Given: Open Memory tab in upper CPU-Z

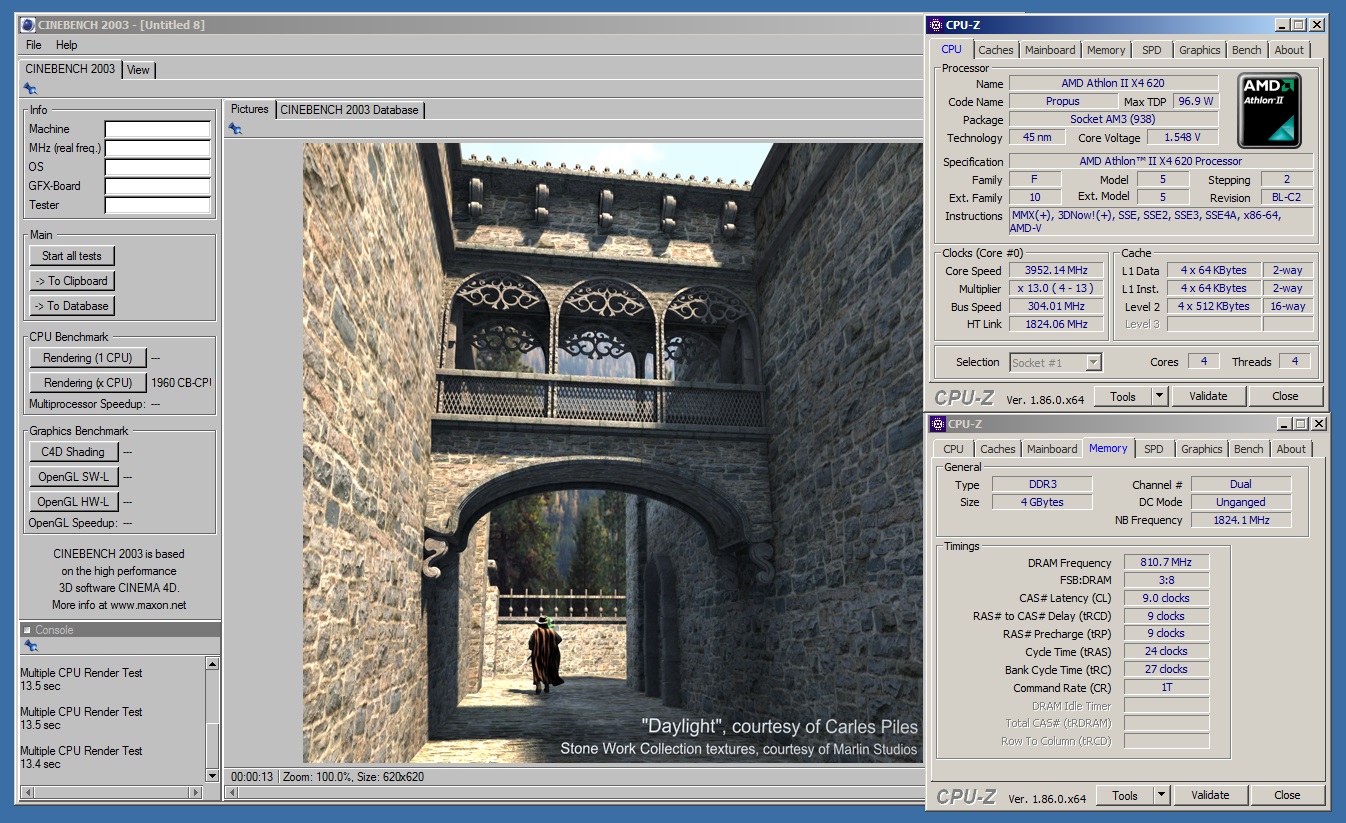Looking at the screenshot, I should 1106,50.
